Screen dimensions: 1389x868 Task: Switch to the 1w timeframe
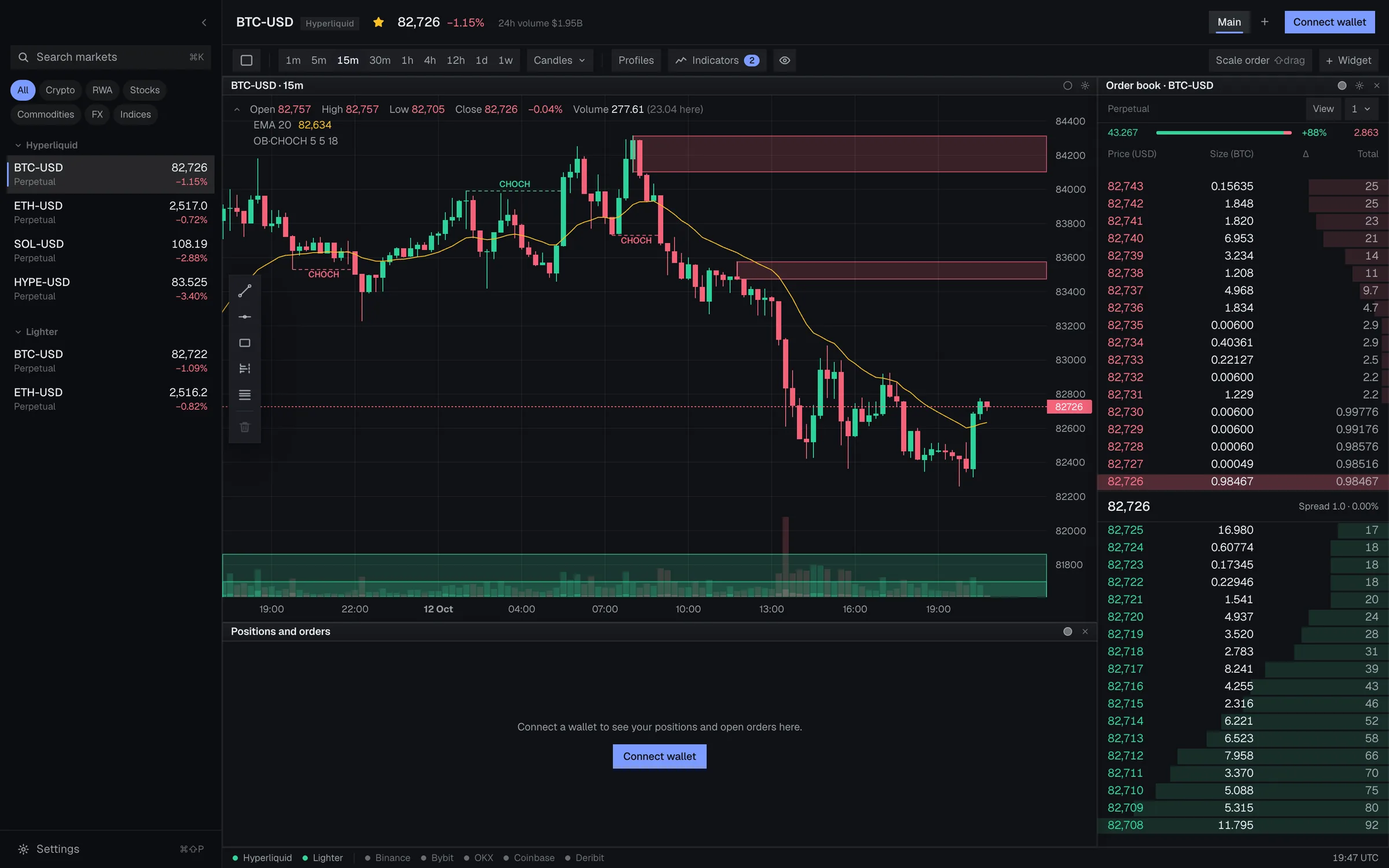505,60
